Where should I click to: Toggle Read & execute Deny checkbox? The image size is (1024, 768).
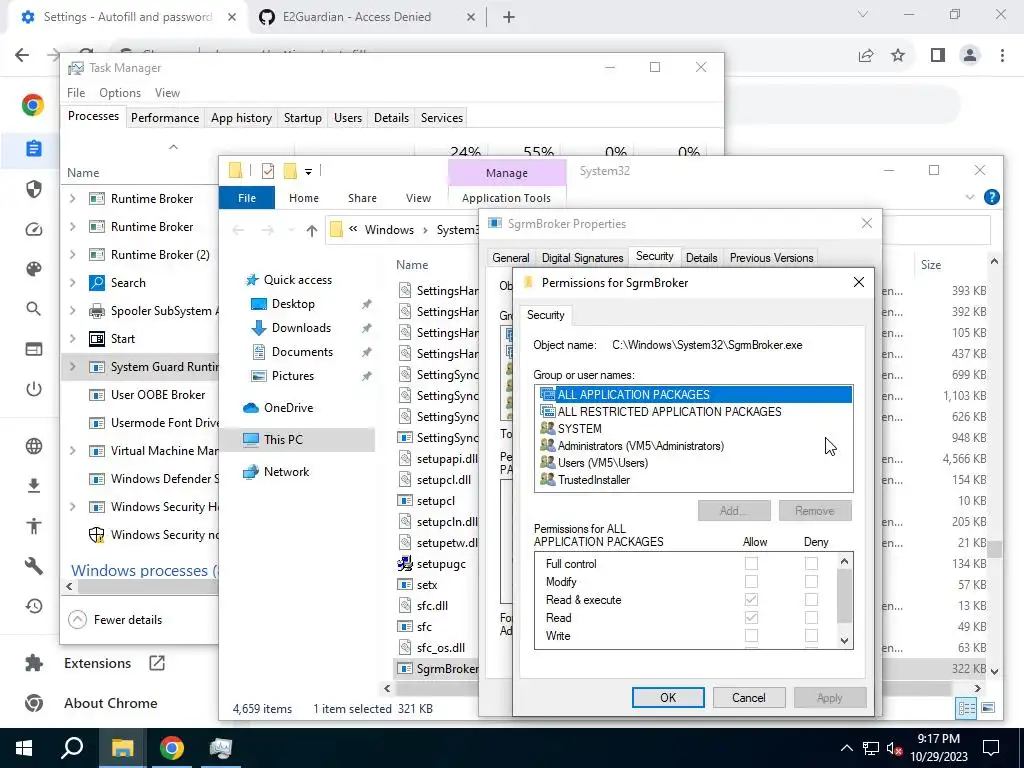[x=811, y=599]
